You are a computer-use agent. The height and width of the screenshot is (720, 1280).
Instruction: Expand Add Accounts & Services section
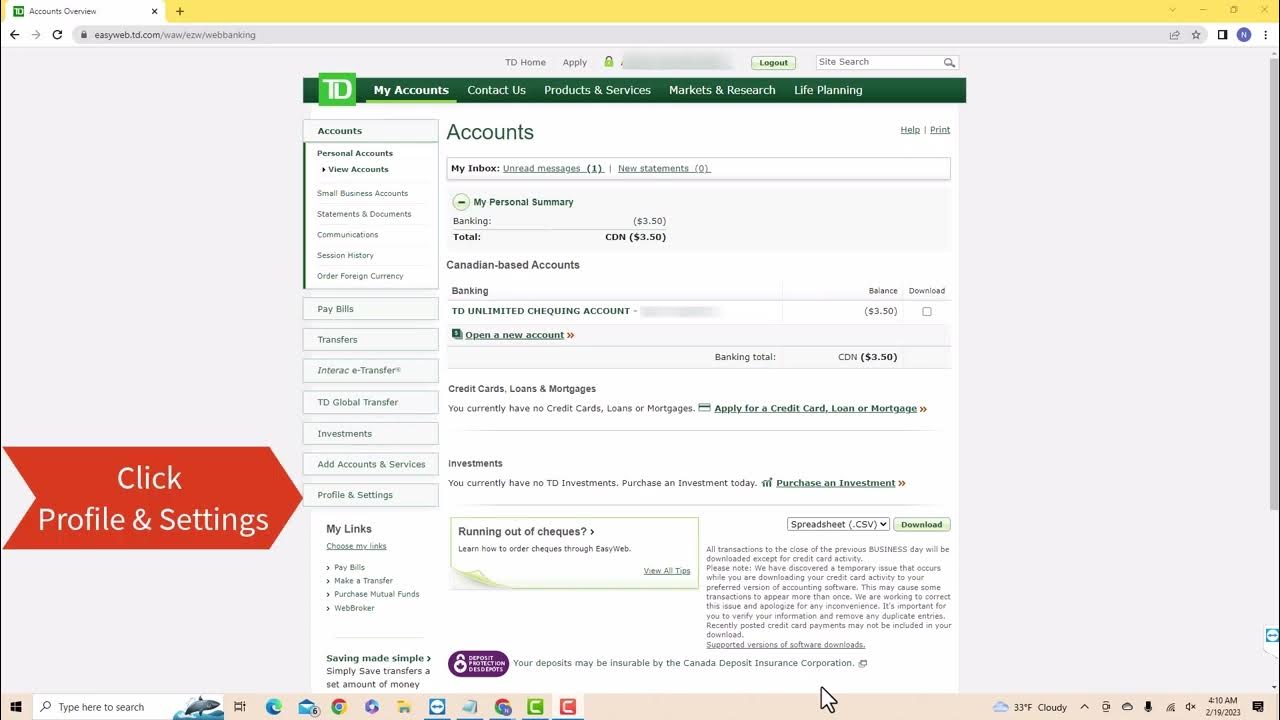pos(370,464)
